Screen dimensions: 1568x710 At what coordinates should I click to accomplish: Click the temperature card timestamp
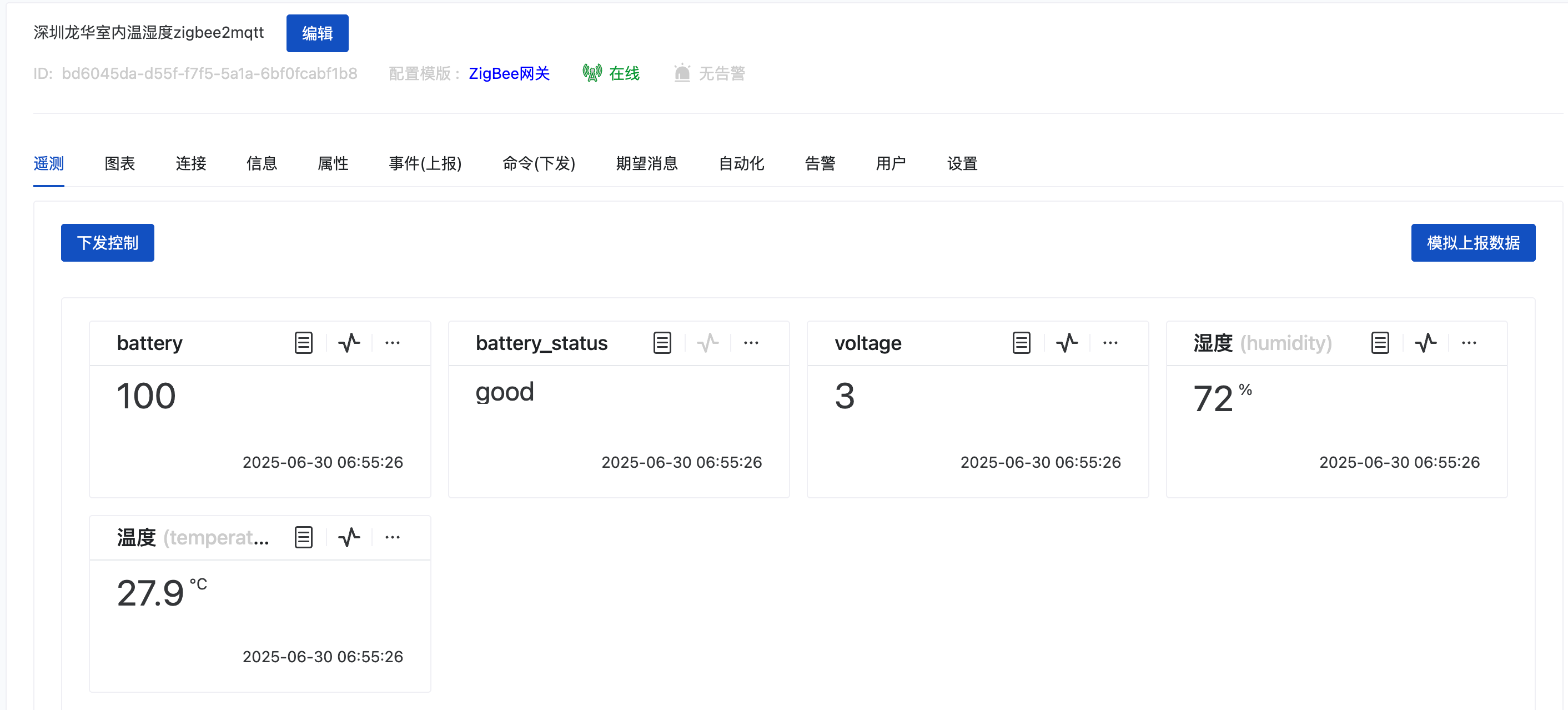323,657
